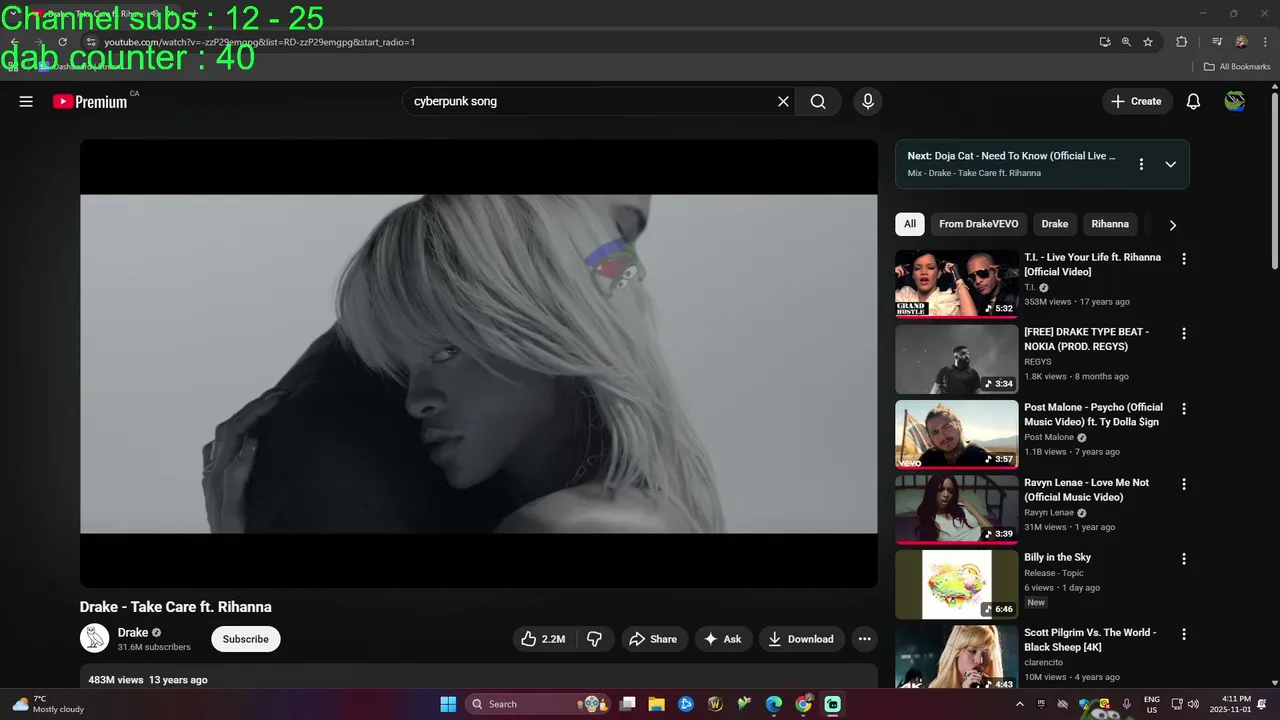
Task: Open Windows taskbar Search box
Action: [540, 704]
